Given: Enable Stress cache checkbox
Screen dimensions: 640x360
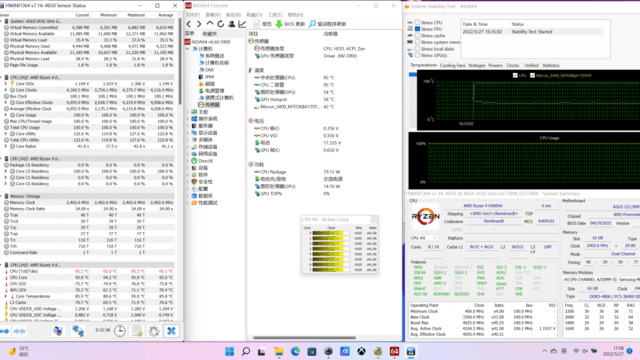Looking at the screenshot, I should click(418, 36).
